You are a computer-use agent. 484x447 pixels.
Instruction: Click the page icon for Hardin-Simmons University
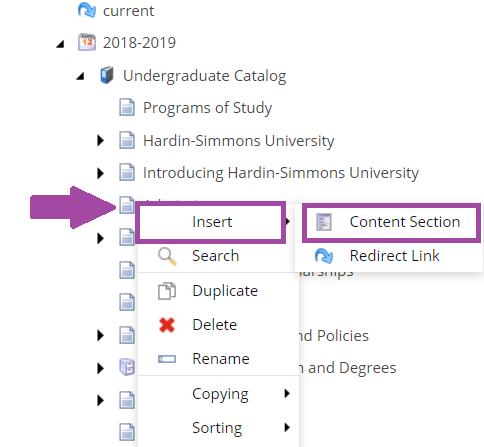click(x=127, y=140)
